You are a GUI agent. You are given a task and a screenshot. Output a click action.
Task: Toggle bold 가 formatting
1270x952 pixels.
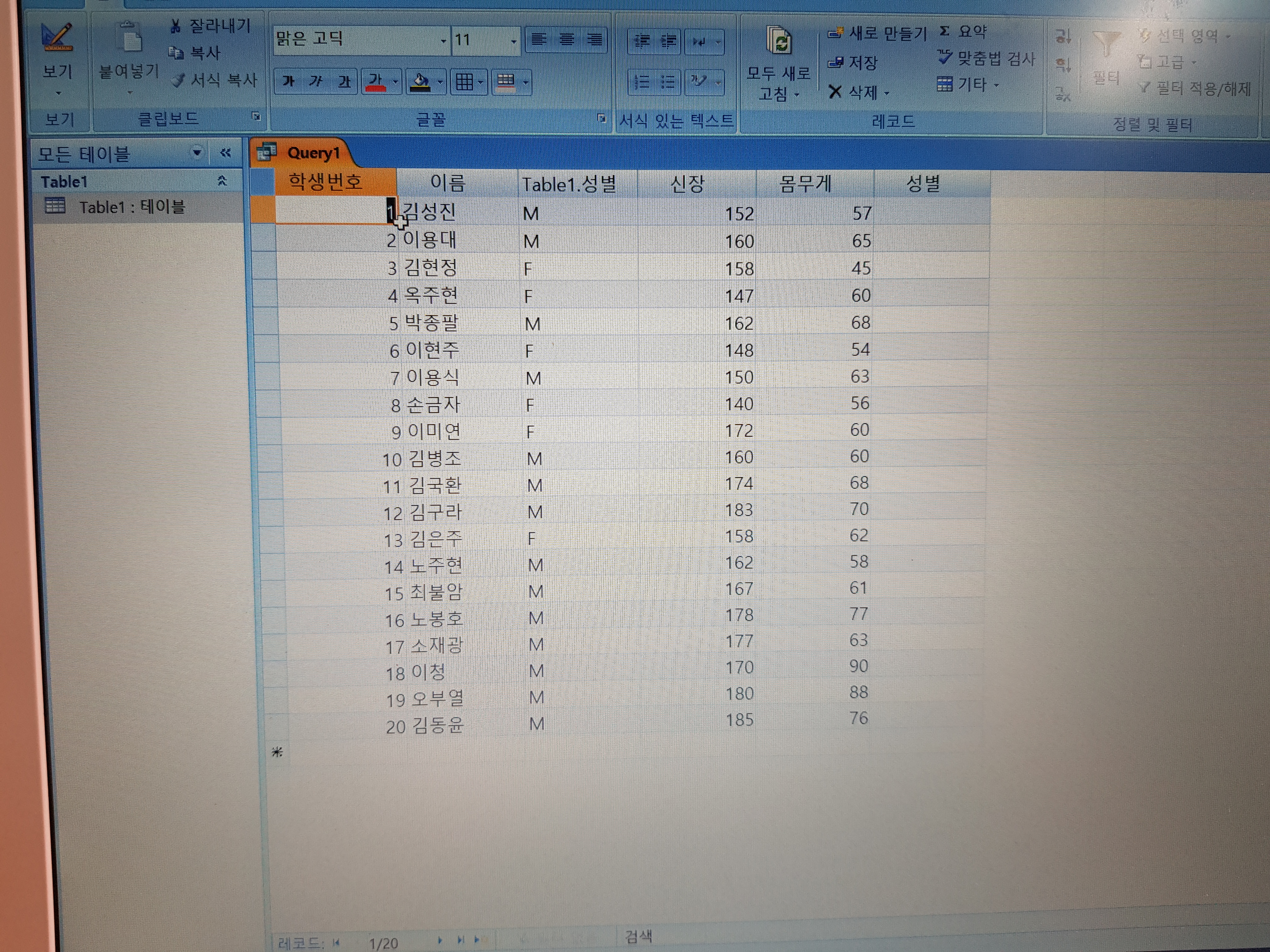[289, 82]
